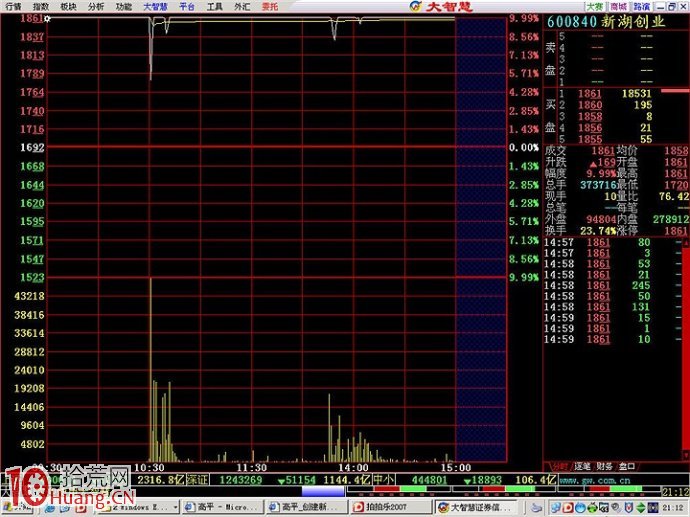Image resolution: width=690 pixels, height=517 pixels.
Task: Open the 指数 menu
Action: (x=41, y=6)
